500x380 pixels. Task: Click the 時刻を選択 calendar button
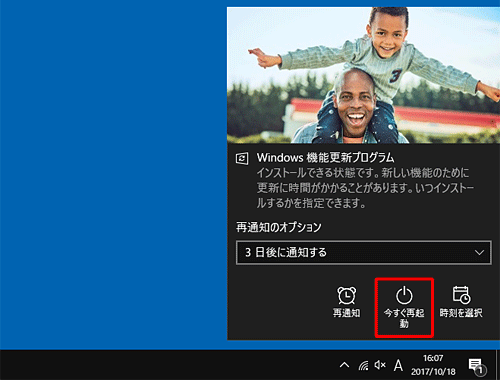click(x=461, y=302)
